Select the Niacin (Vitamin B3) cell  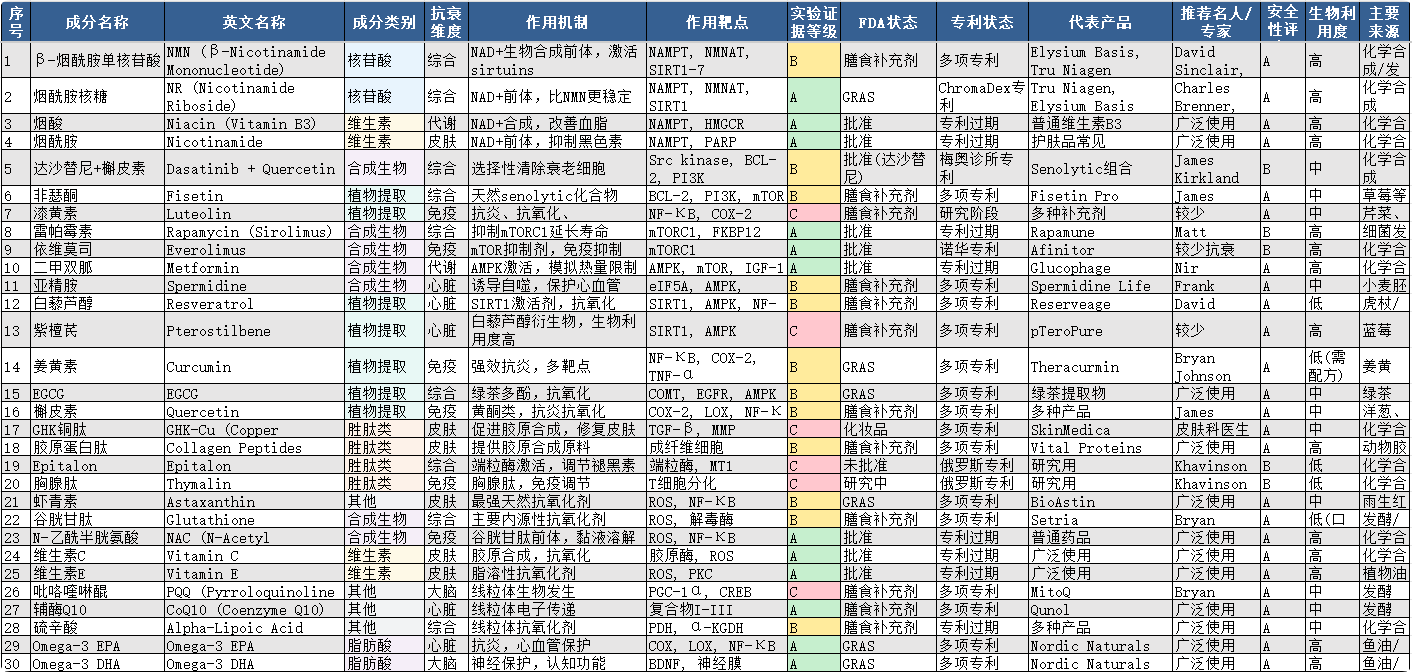[x=254, y=123]
